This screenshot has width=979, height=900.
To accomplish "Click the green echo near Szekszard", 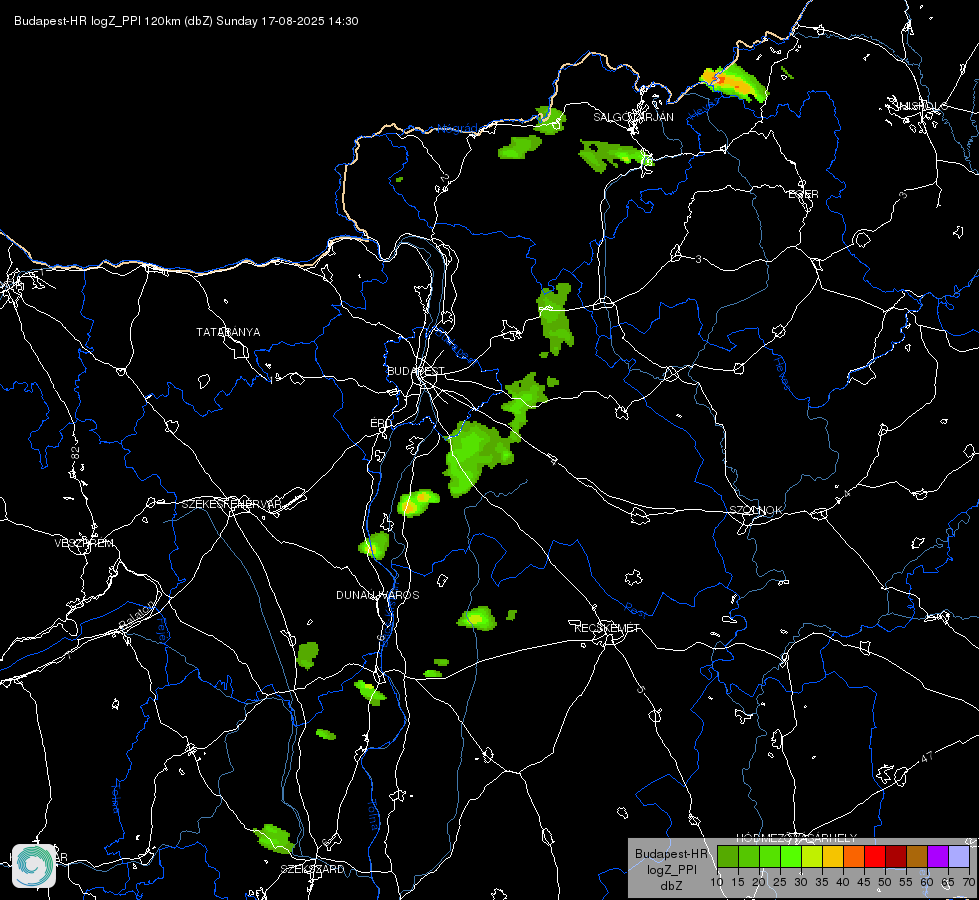I will [x=274, y=839].
